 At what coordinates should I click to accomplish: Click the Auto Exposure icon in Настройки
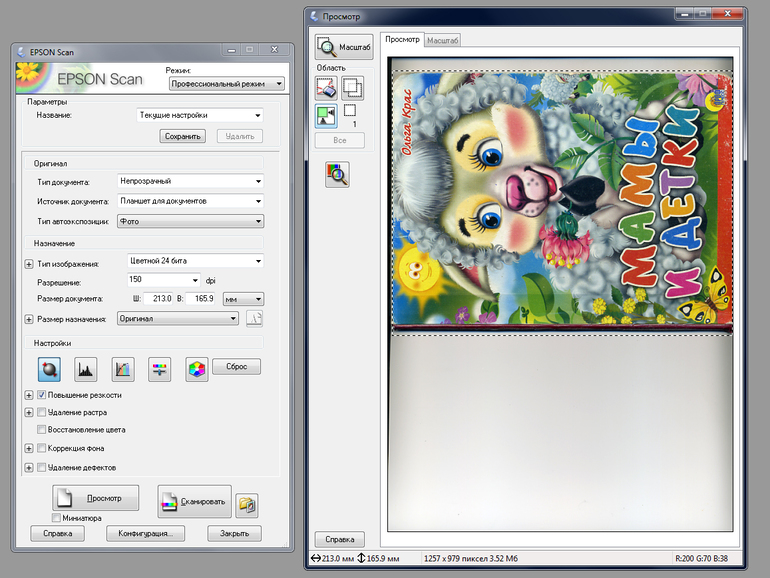coord(49,369)
